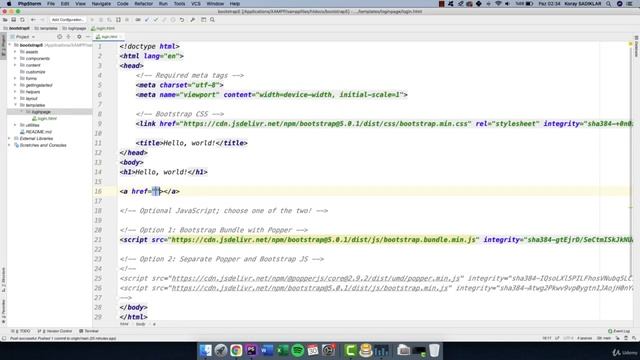This screenshot has height=360, width=640.
Task: Select gettingstarted folder in tree
Action: point(36,85)
